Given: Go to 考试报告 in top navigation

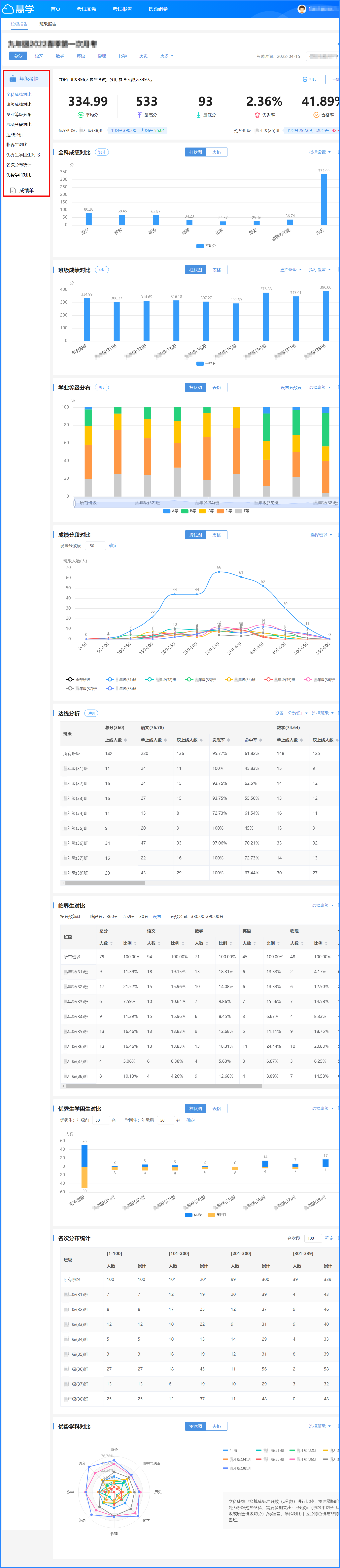Looking at the screenshot, I should tap(122, 9).
